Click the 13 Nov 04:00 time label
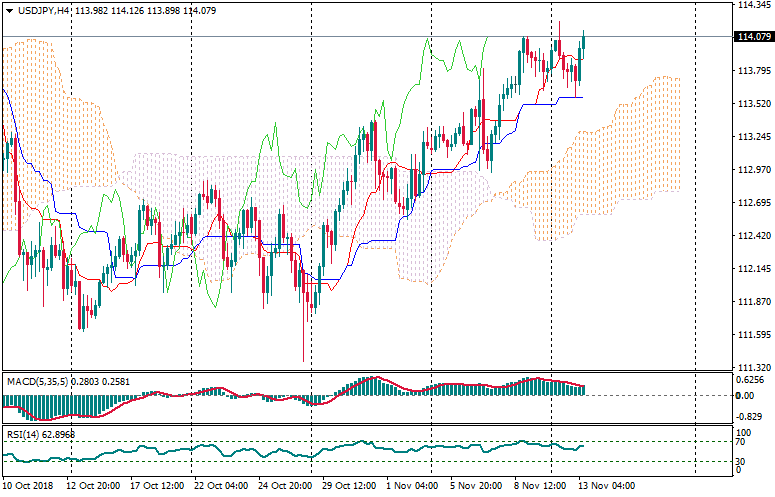Screen dimensions: 775x497 pos(606,486)
